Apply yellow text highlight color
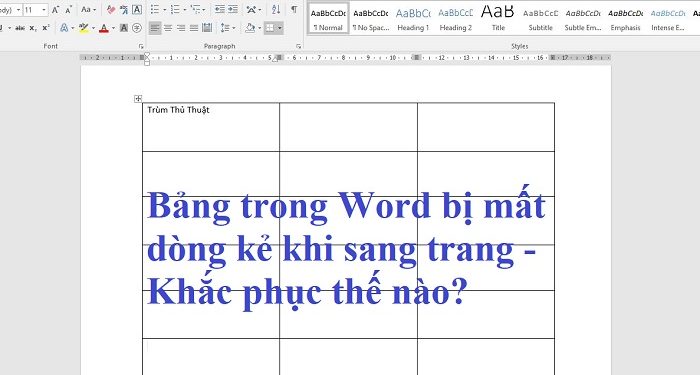 83,28
